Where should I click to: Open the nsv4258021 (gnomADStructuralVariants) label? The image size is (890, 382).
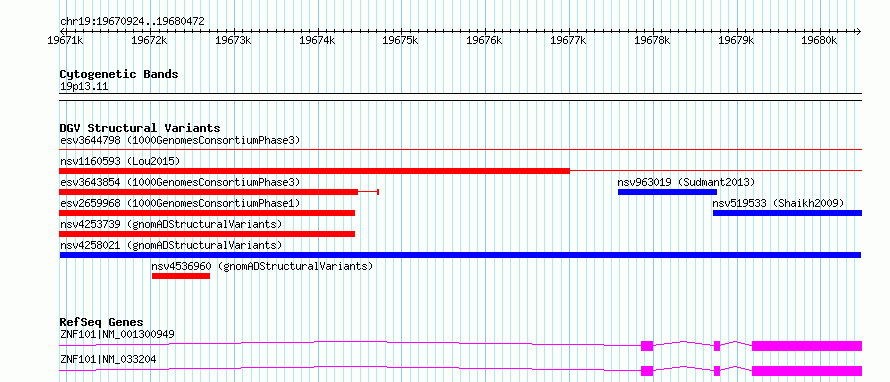[171, 245]
